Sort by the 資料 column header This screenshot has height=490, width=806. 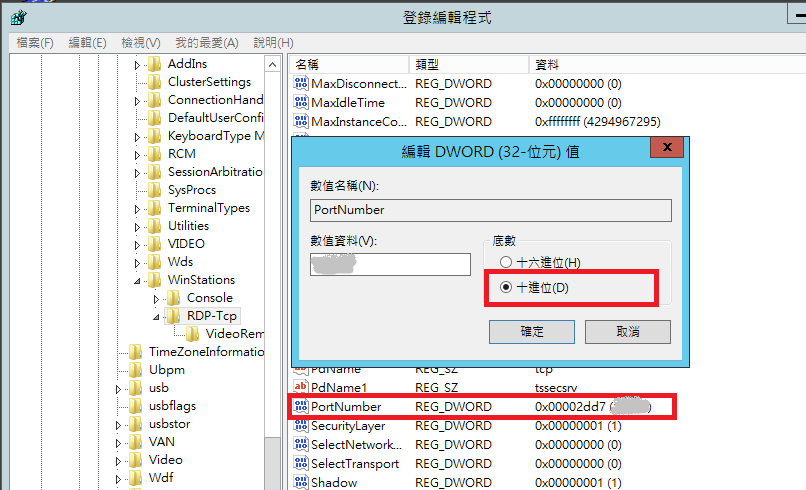click(667, 64)
